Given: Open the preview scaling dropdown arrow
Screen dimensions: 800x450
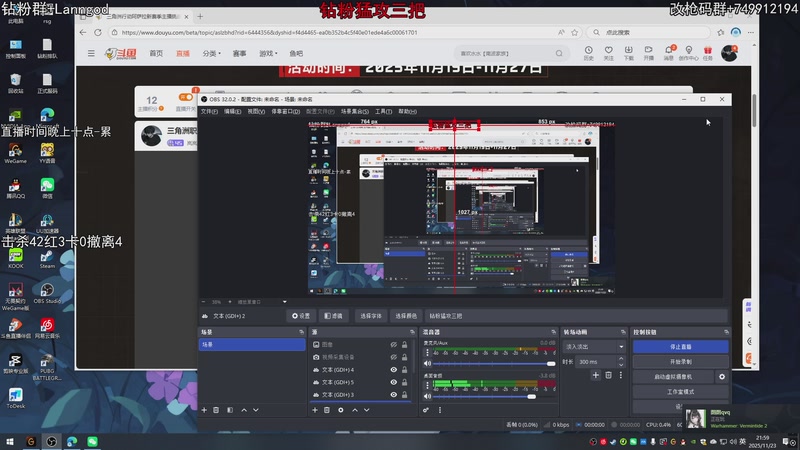Looking at the screenshot, I should [284, 302].
